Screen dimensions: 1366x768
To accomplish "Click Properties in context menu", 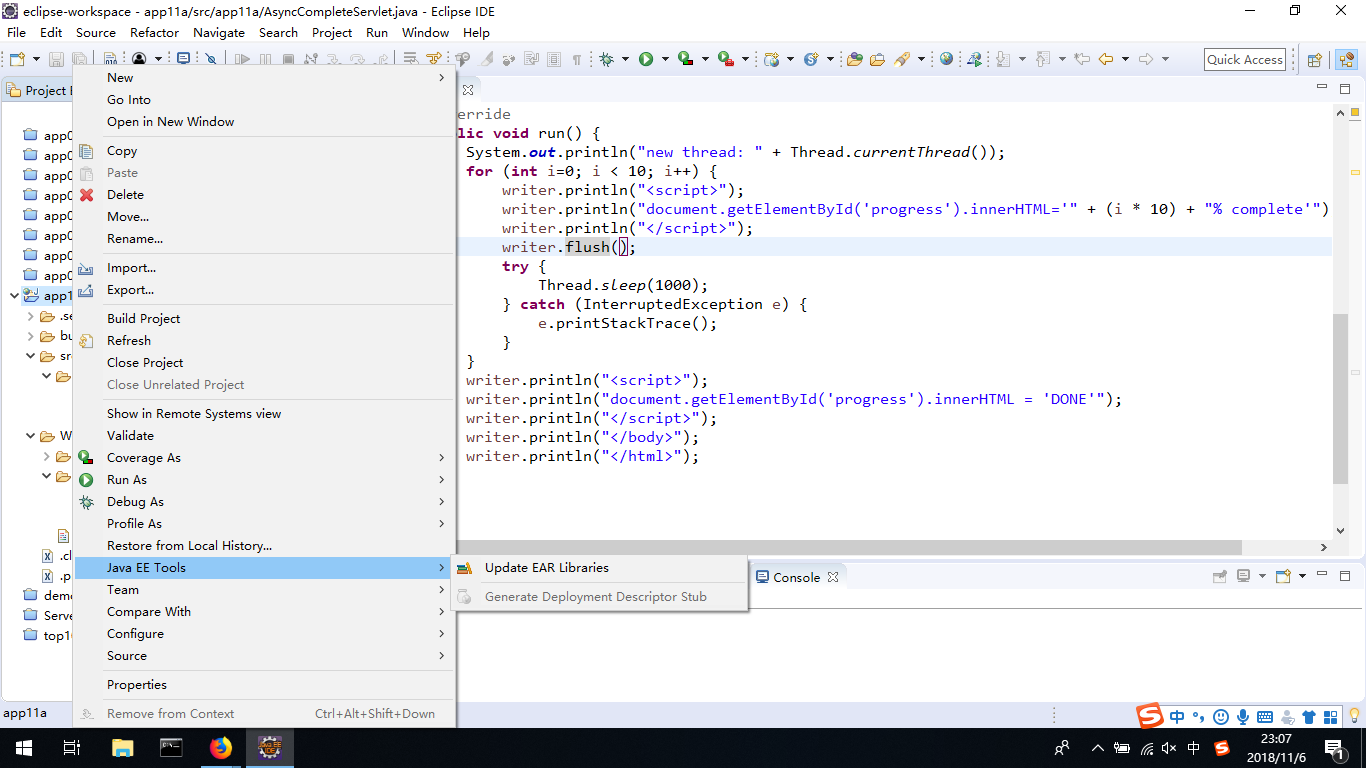I will coord(264,684).
